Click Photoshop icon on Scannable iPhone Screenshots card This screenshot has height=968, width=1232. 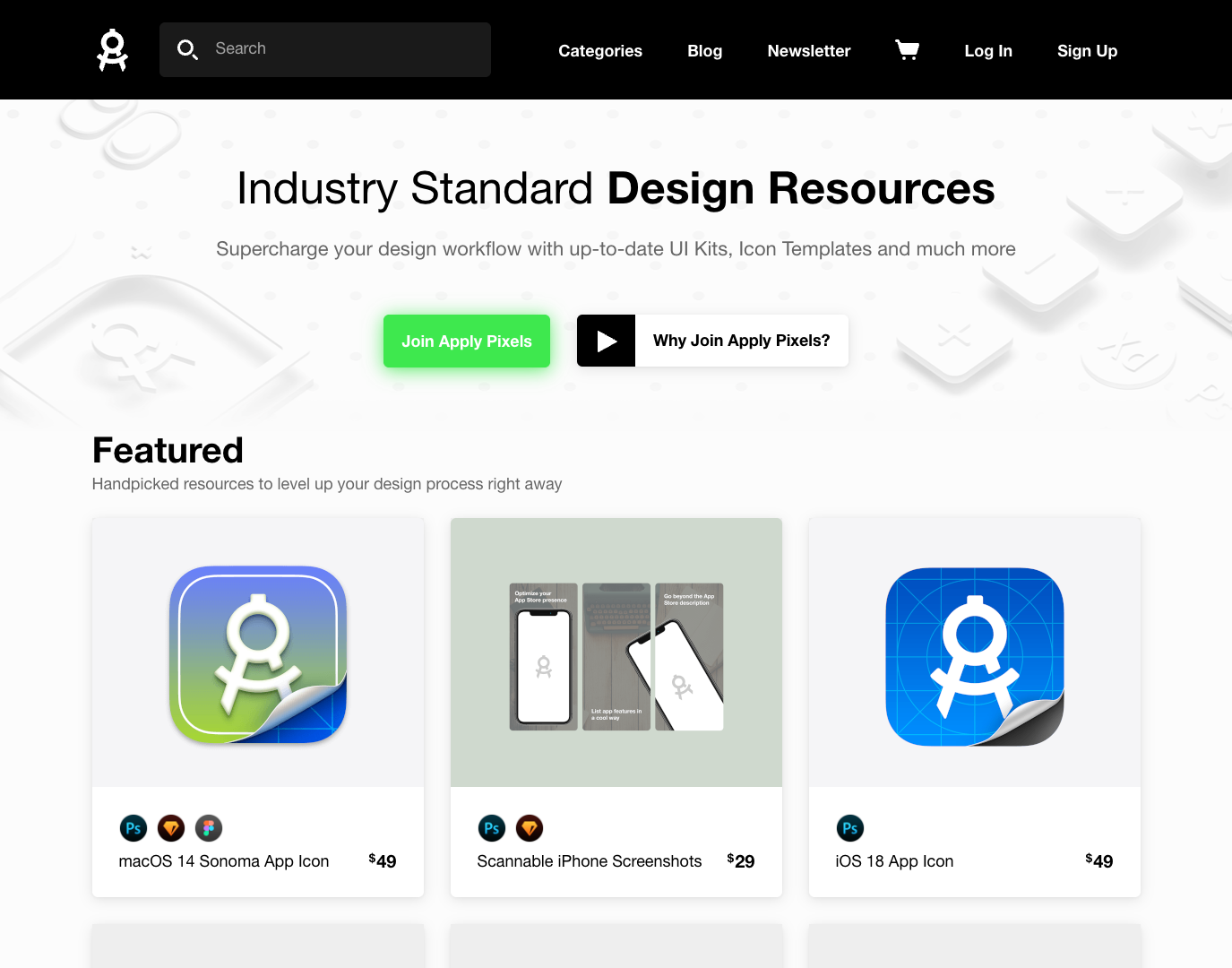click(x=492, y=828)
